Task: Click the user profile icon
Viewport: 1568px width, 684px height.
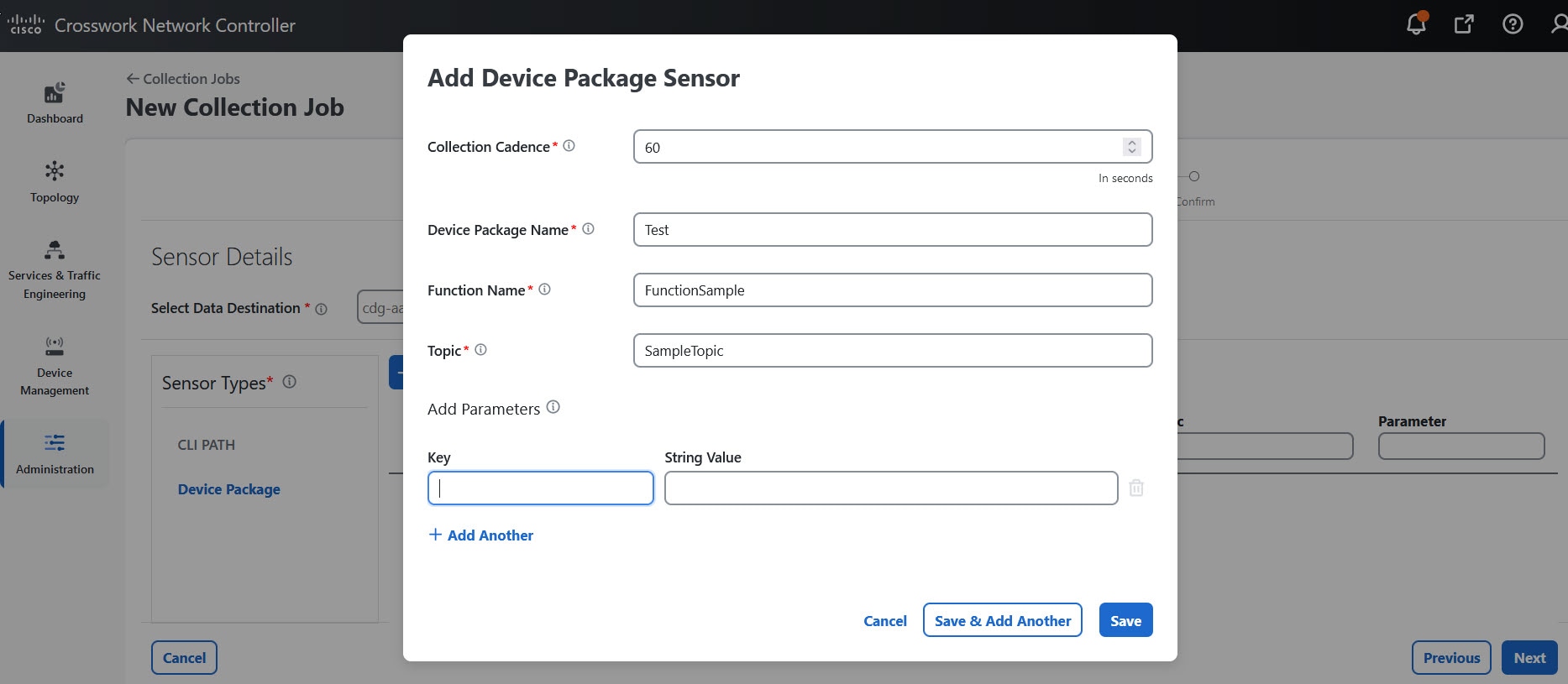Action: point(1559,24)
